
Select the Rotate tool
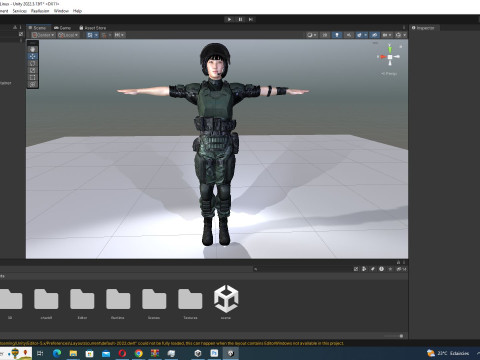pyautogui.click(x=33, y=63)
